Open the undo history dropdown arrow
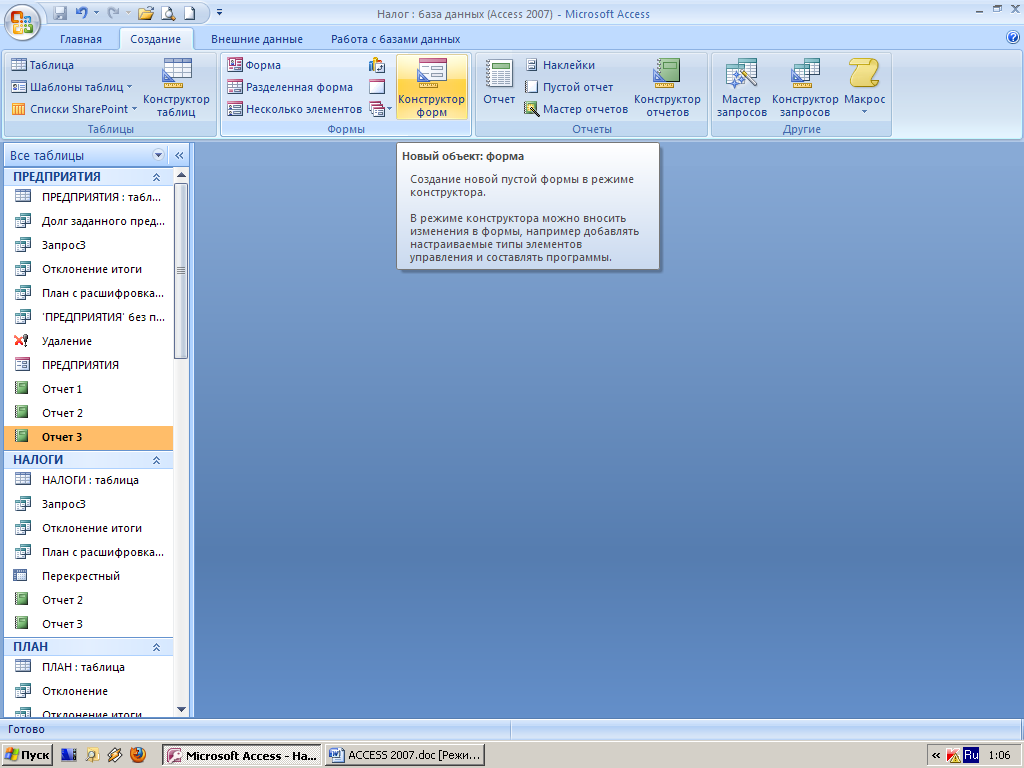The width and height of the screenshot is (1024, 768). click(x=97, y=12)
